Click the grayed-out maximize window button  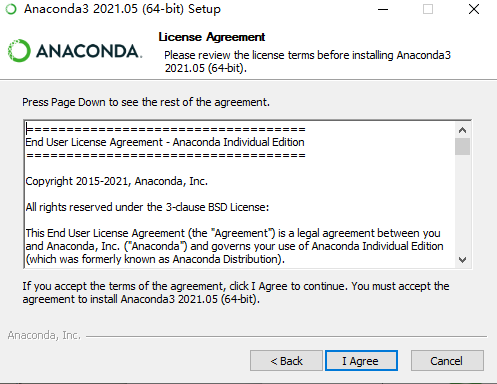tap(428, 9)
